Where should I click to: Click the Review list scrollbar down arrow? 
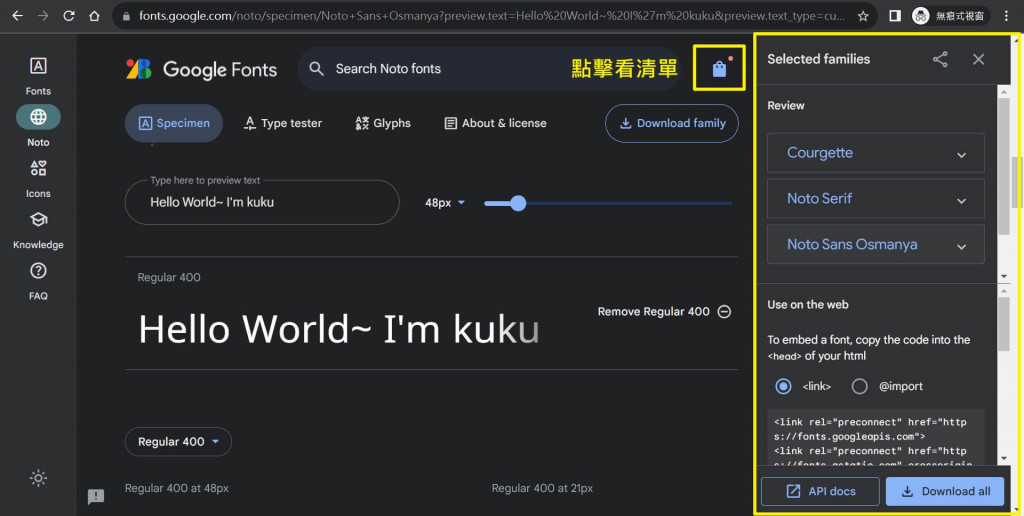click(x=1004, y=276)
